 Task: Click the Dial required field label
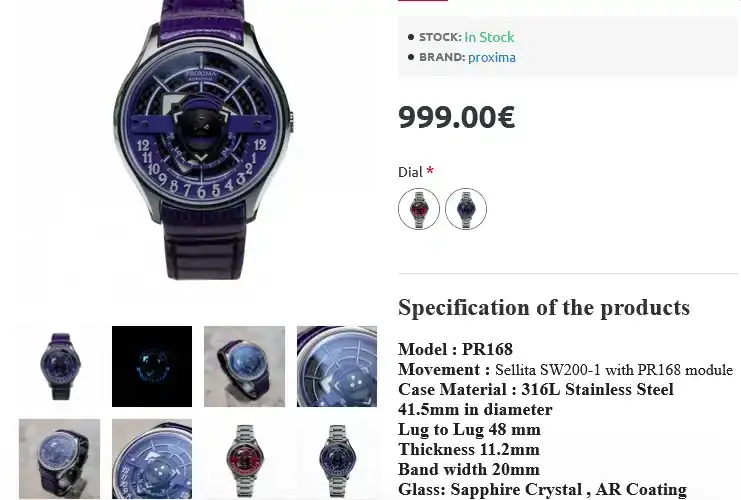tap(416, 172)
